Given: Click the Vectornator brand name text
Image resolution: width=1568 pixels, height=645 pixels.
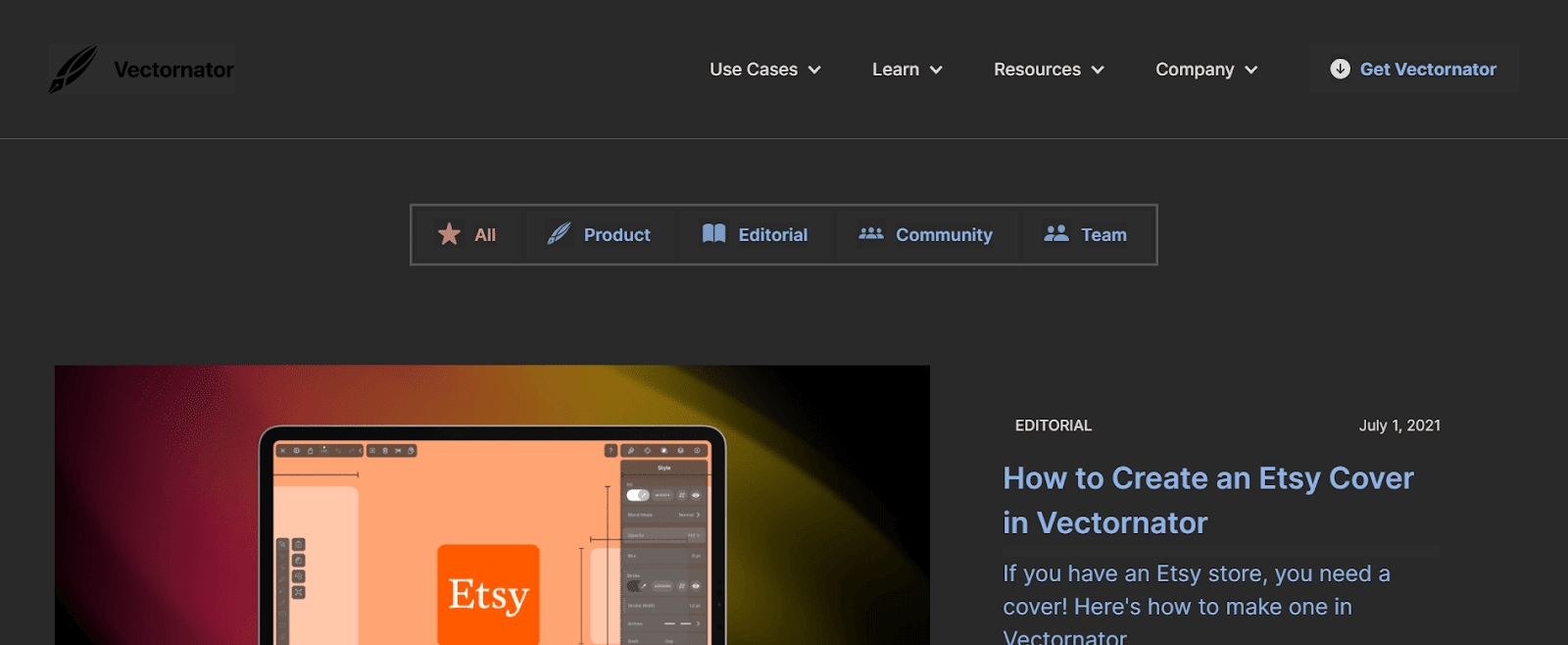Looking at the screenshot, I should click(x=173, y=70).
